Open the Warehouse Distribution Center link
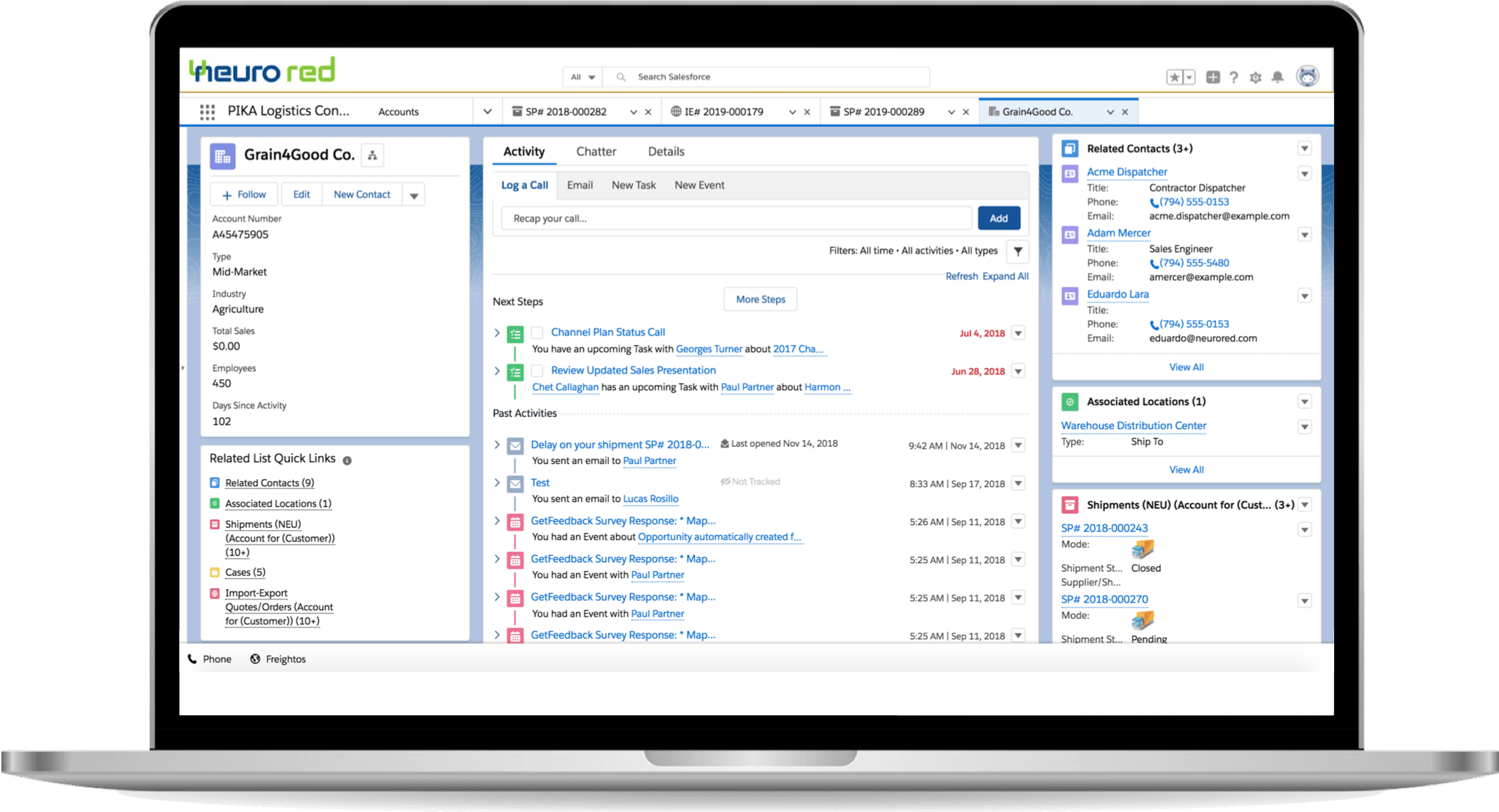1499x812 pixels. point(1133,425)
